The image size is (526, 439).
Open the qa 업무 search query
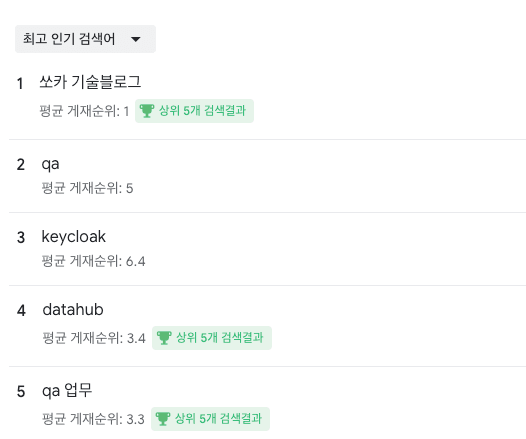67,391
